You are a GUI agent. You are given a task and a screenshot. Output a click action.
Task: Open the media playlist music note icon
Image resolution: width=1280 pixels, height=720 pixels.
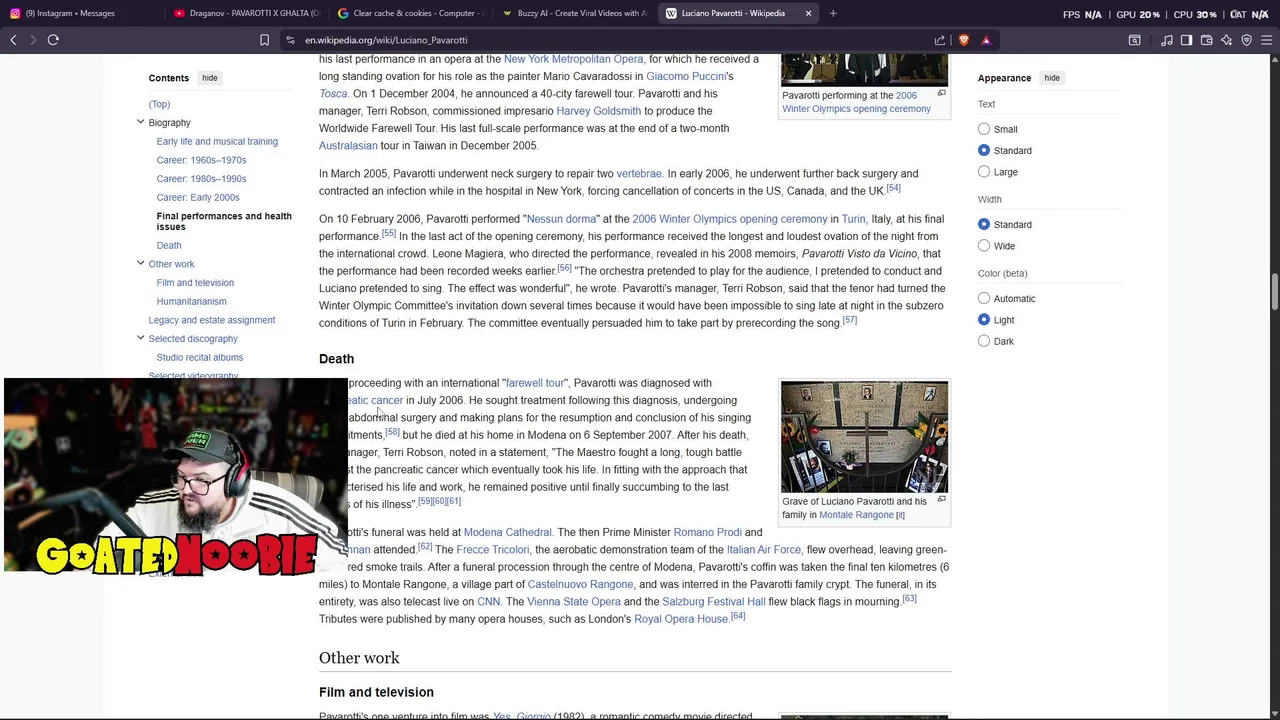1167,40
